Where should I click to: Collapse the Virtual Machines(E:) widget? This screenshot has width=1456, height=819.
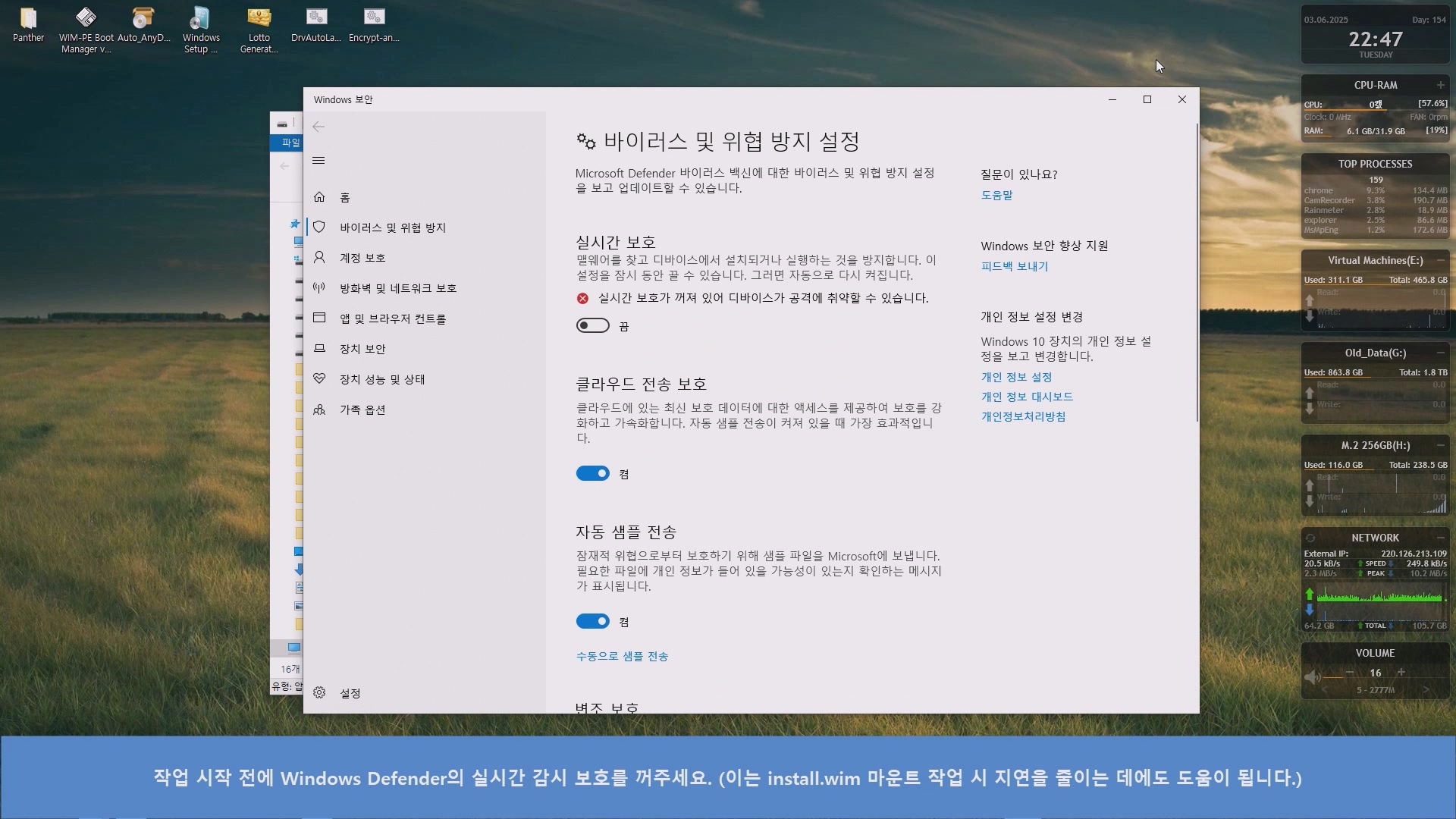[1440, 260]
